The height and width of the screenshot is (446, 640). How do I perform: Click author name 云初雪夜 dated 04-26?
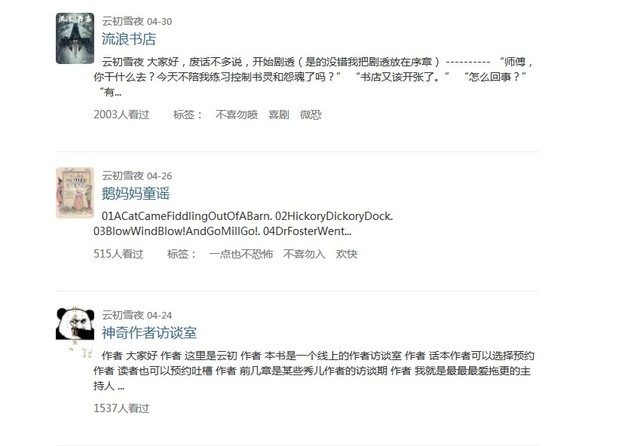pyautogui.click(x=123, y=176)
